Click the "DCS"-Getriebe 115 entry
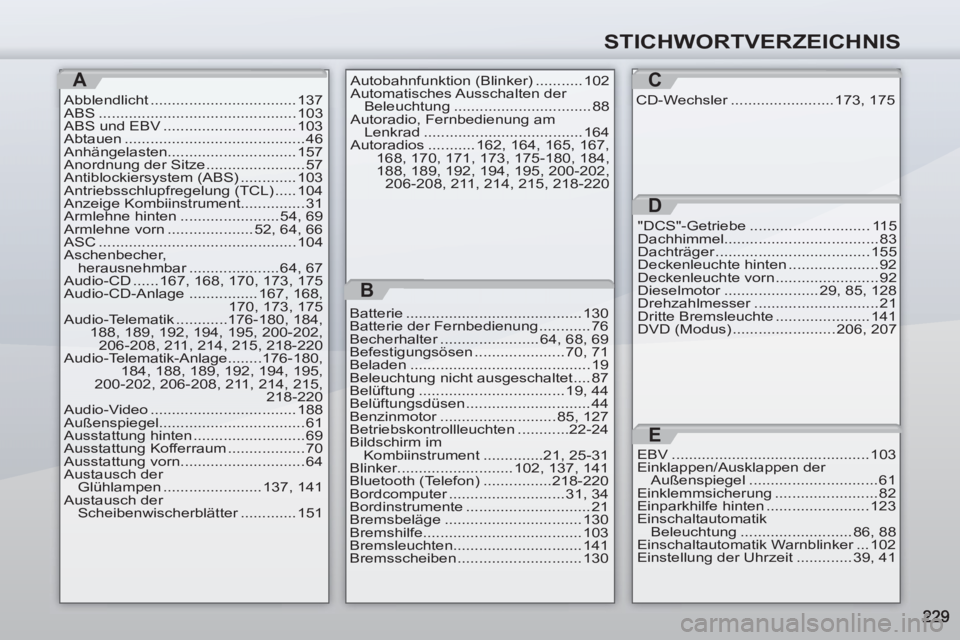 767,226
